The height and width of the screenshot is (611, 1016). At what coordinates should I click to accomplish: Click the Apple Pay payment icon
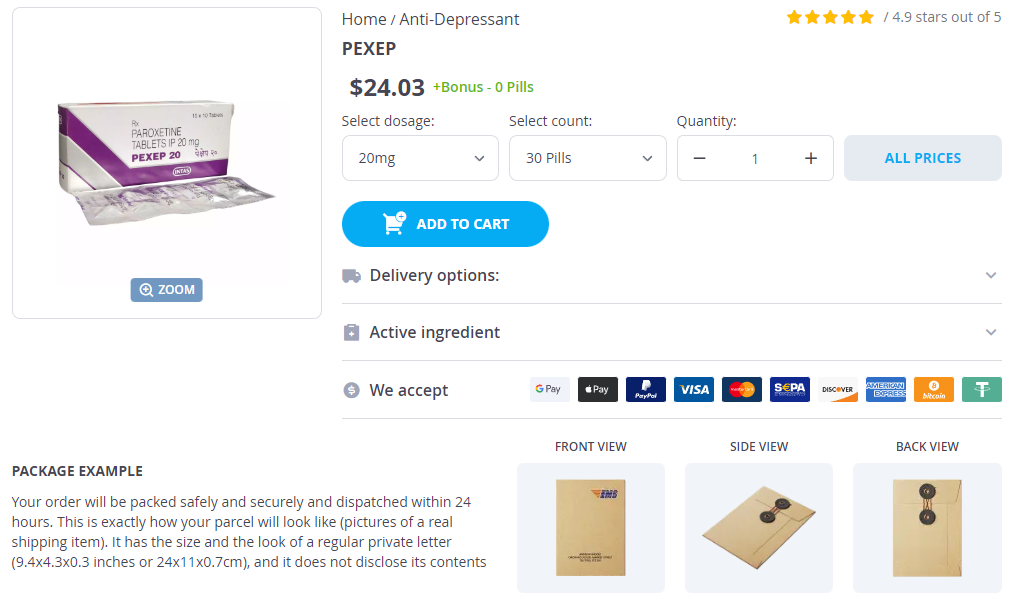click(x=597, y=390)
